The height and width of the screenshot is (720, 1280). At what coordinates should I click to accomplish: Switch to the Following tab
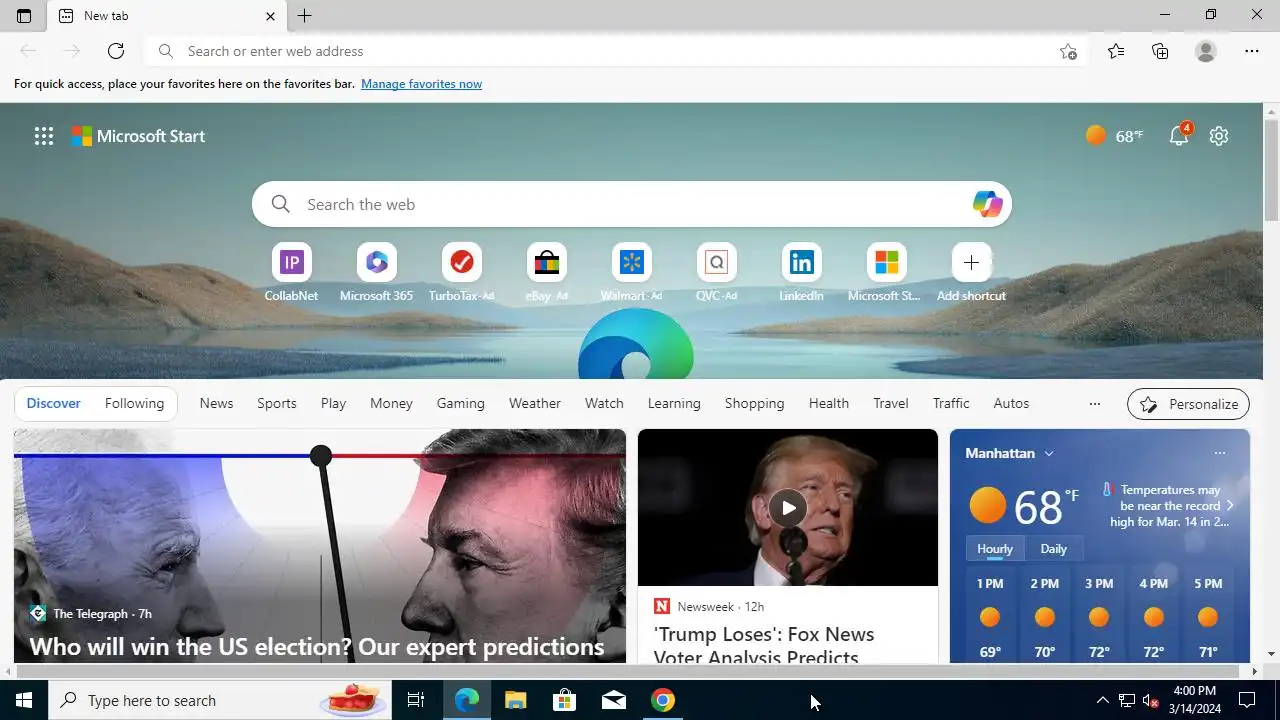click(x=134, y=403)
